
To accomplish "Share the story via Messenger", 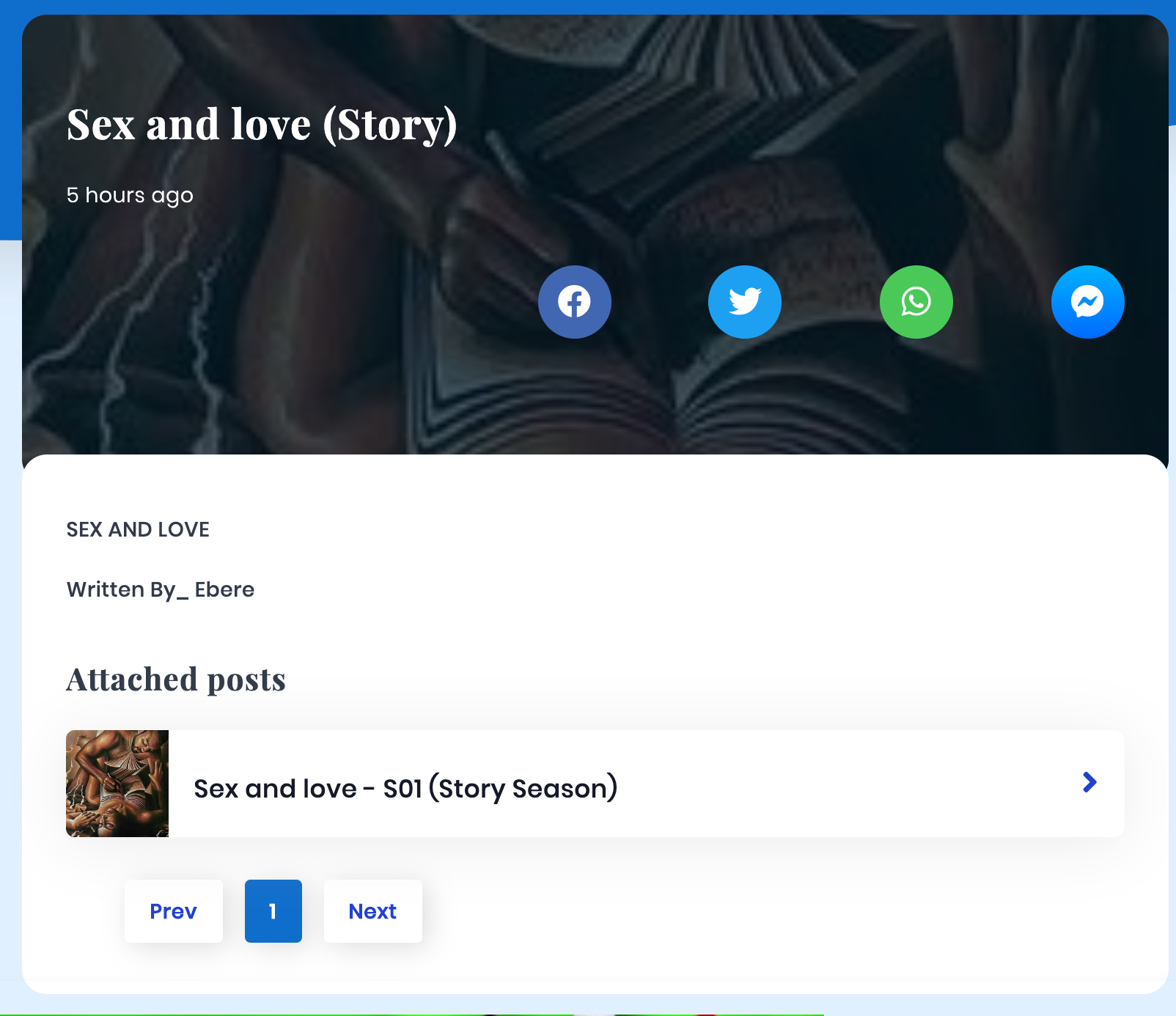I will coord(1088,302).
